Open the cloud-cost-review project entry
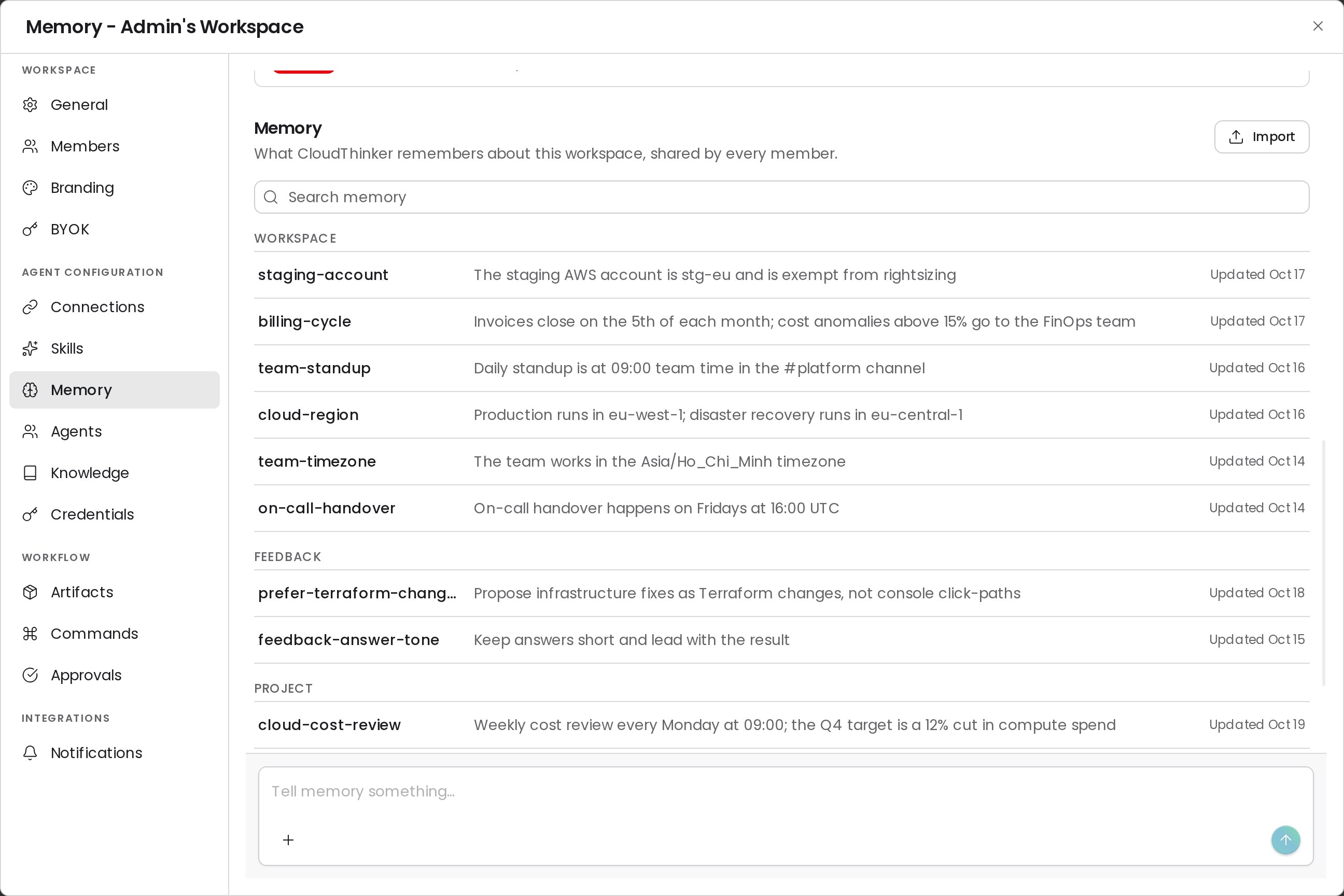 click(x=782, y=725)
